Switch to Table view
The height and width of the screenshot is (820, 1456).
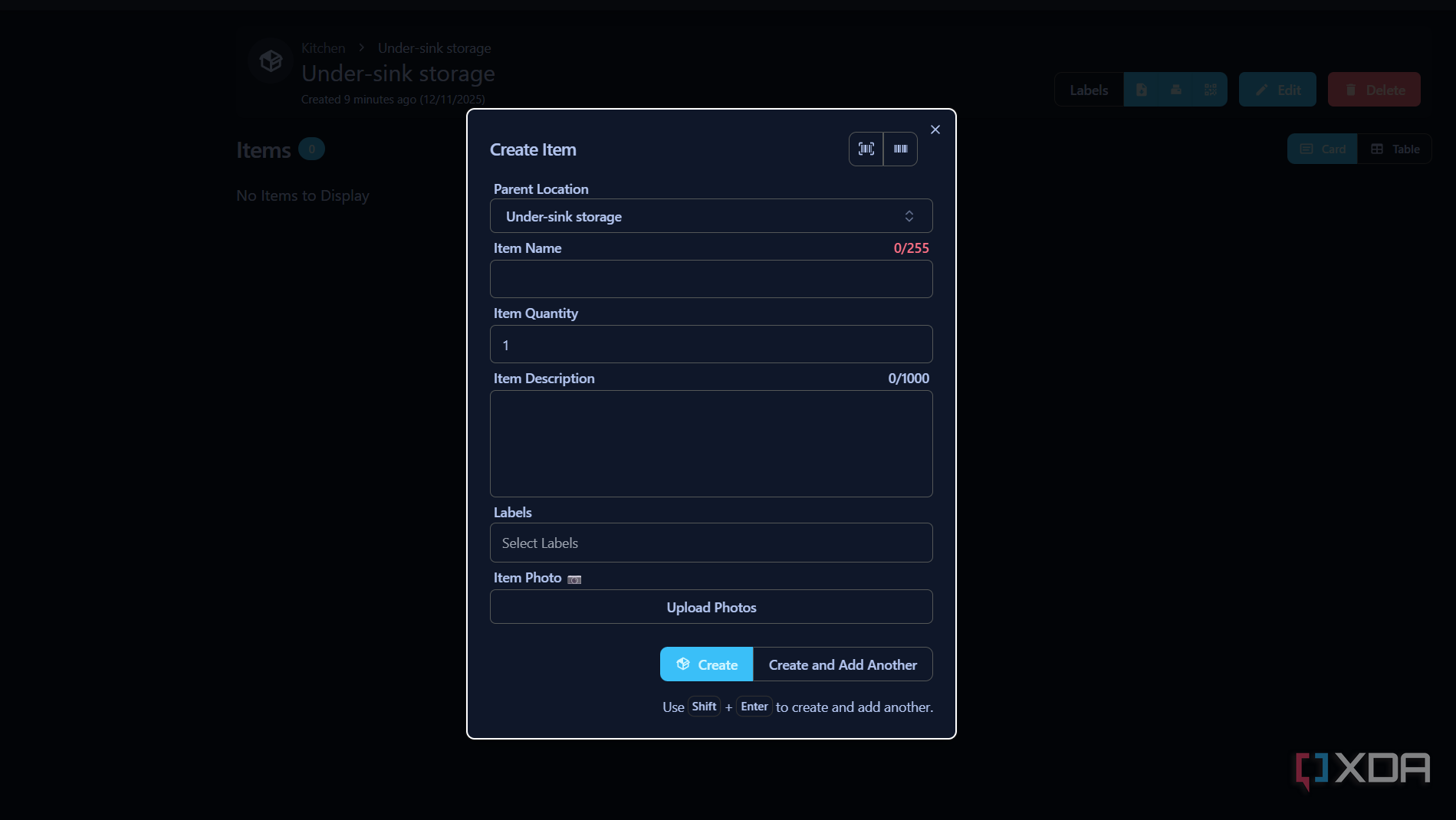click(x=1395, y=149)
